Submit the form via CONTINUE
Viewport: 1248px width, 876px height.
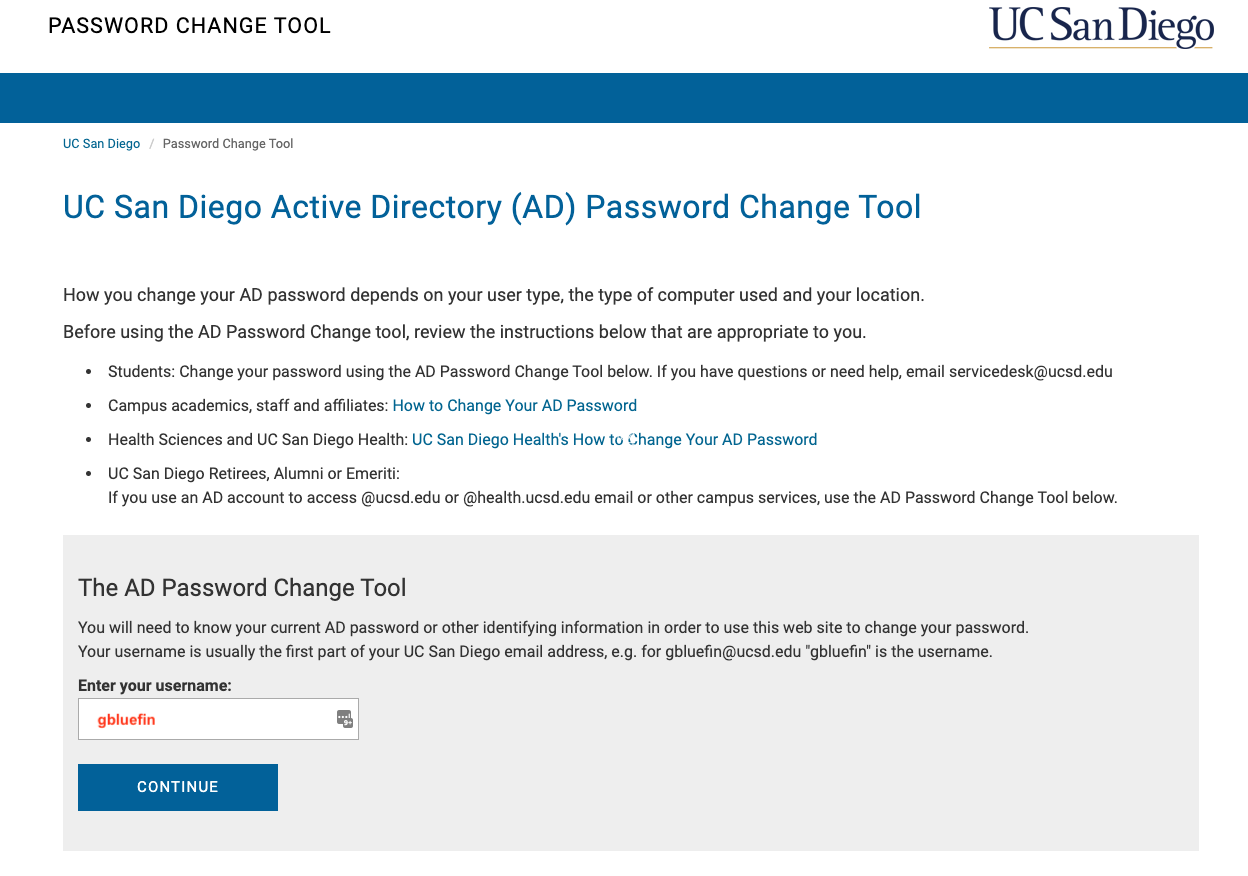pyautogui.click(x=177, y=787)
